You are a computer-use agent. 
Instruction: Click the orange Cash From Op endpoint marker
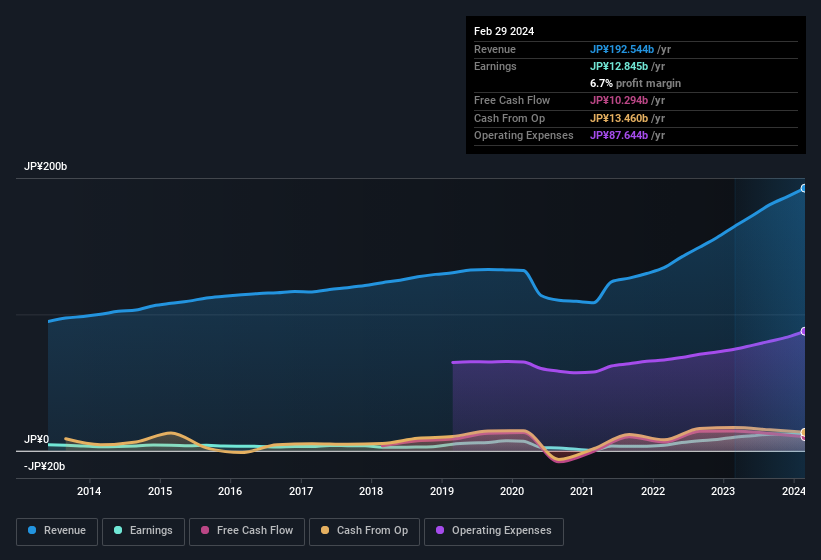point(804,432)
